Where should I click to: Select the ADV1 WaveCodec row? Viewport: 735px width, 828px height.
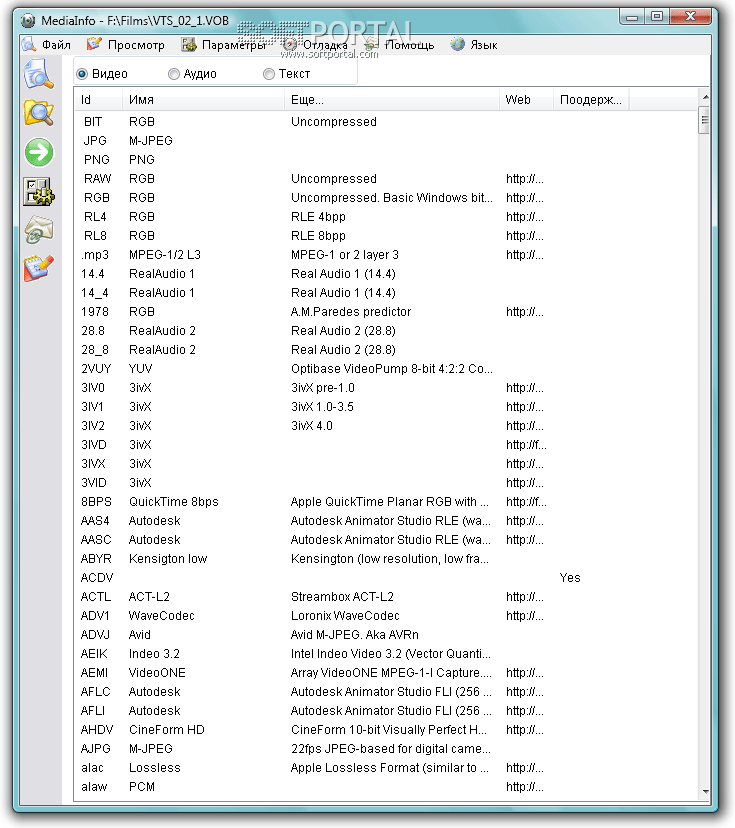click(386, 616)
